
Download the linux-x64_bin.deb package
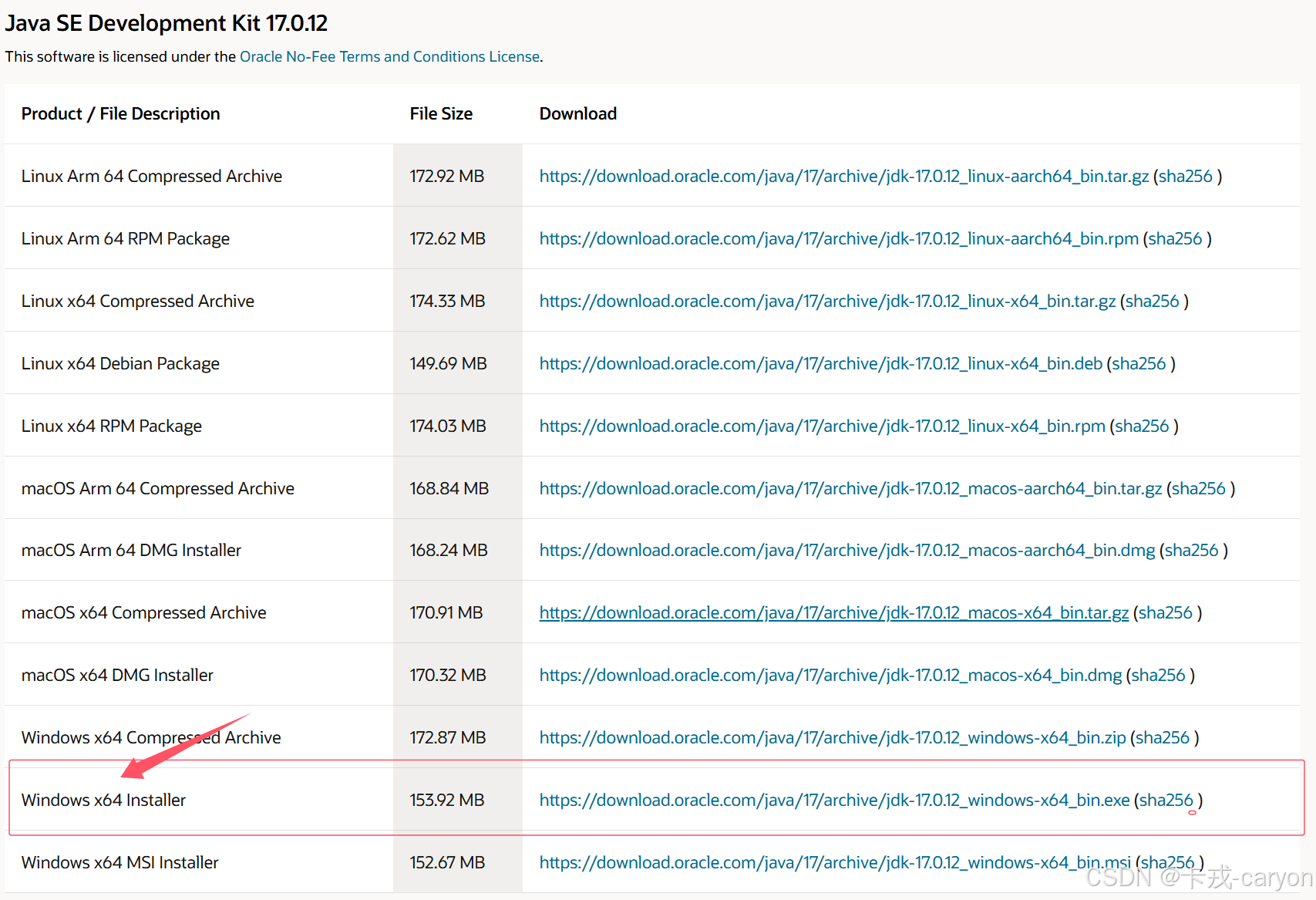[x=821, y=363]
